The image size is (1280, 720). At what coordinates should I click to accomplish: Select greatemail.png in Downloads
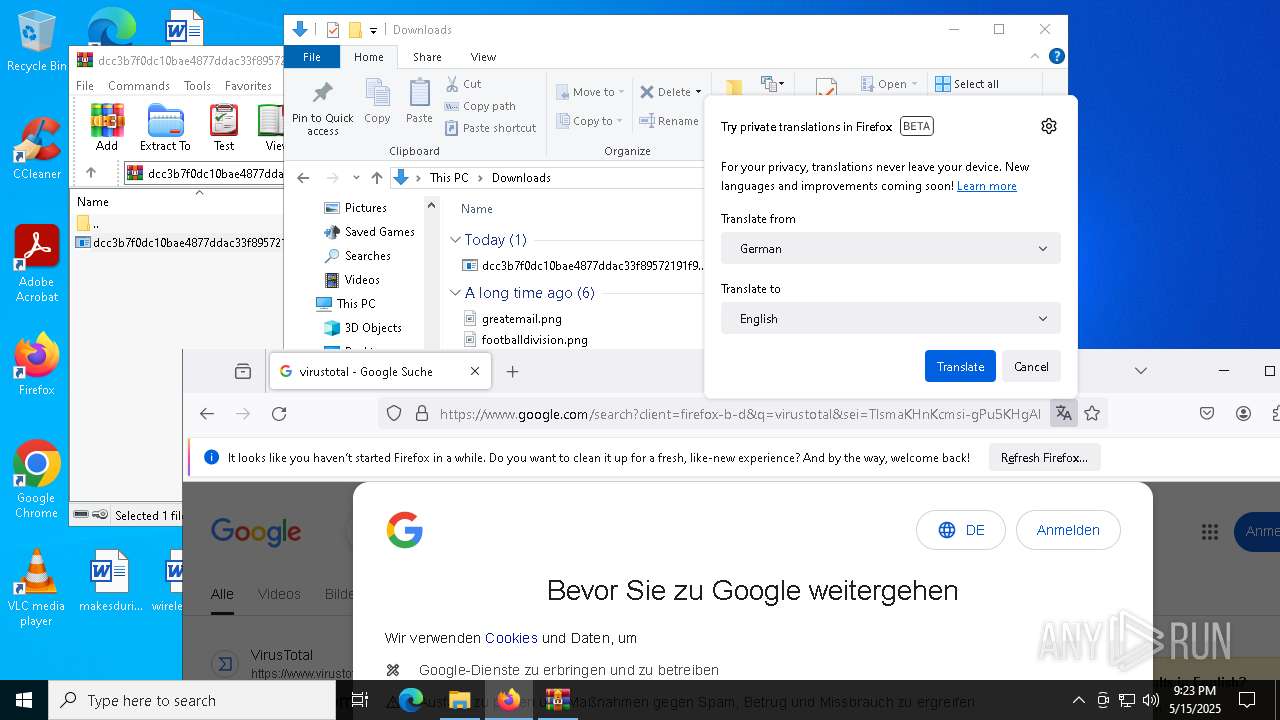click(x=521, y=319)
